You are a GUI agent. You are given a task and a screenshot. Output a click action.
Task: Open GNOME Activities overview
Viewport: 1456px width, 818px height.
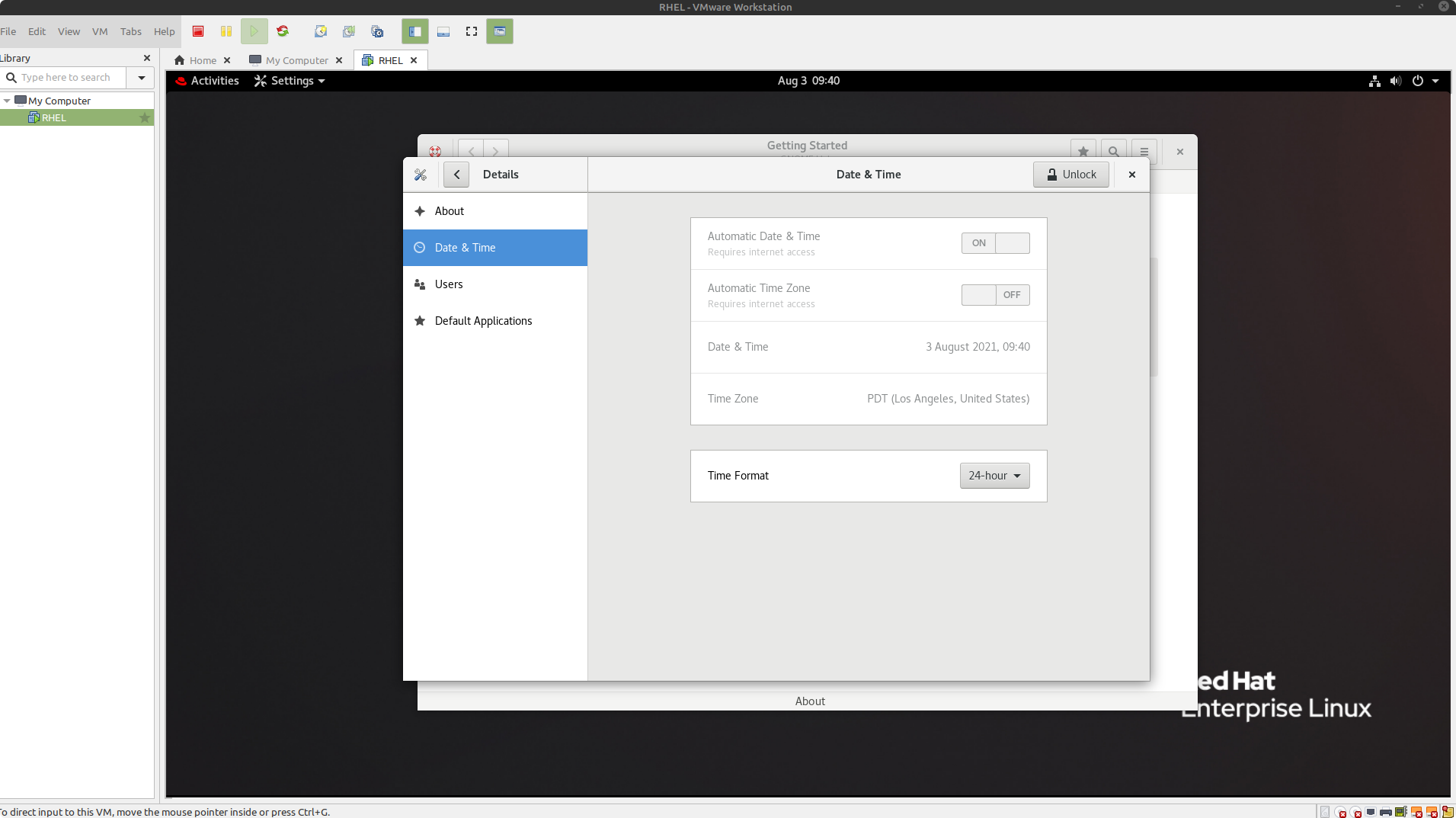pyautogui.click(x=207, y=81)
